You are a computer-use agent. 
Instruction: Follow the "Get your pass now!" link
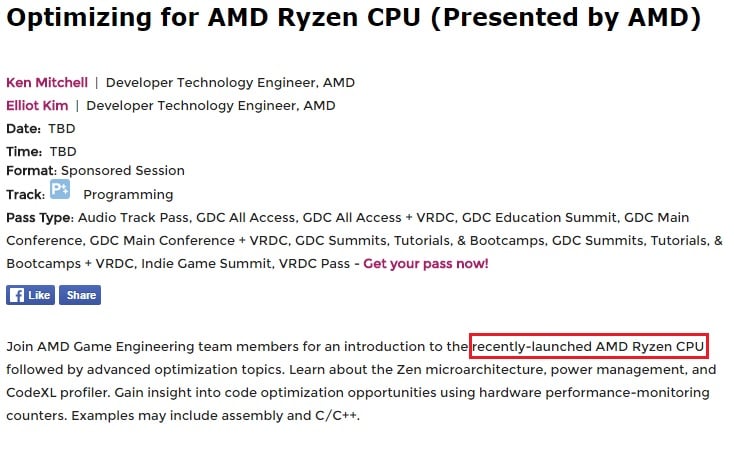[426, 264]
